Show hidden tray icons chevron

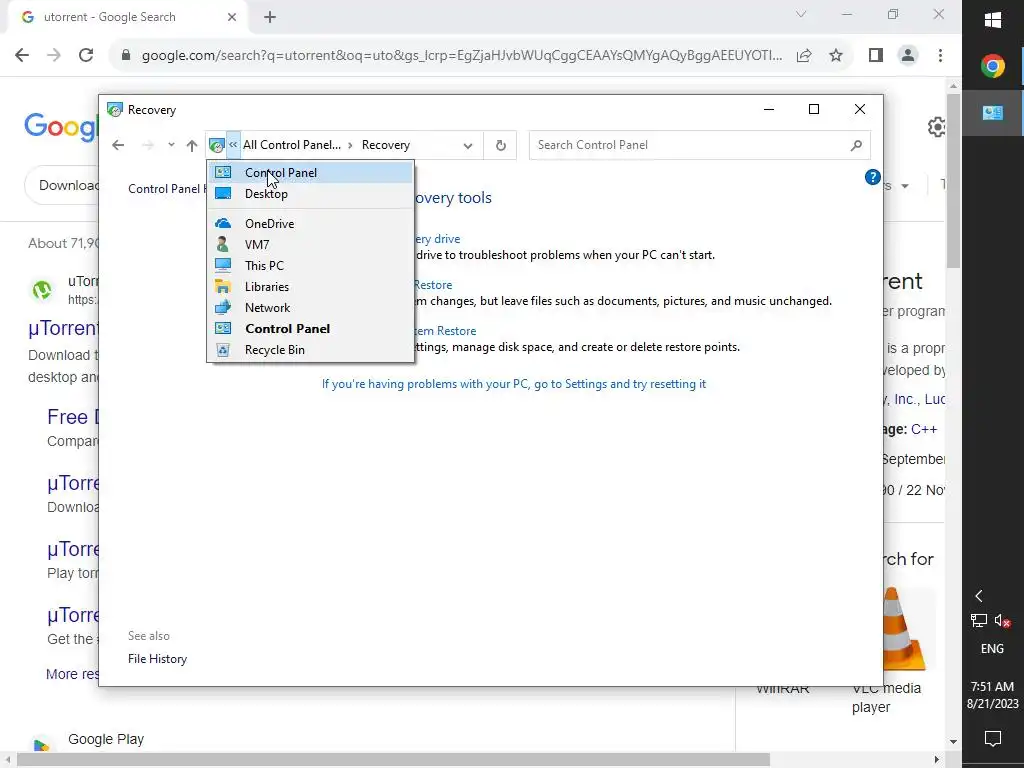pos(979,596)
